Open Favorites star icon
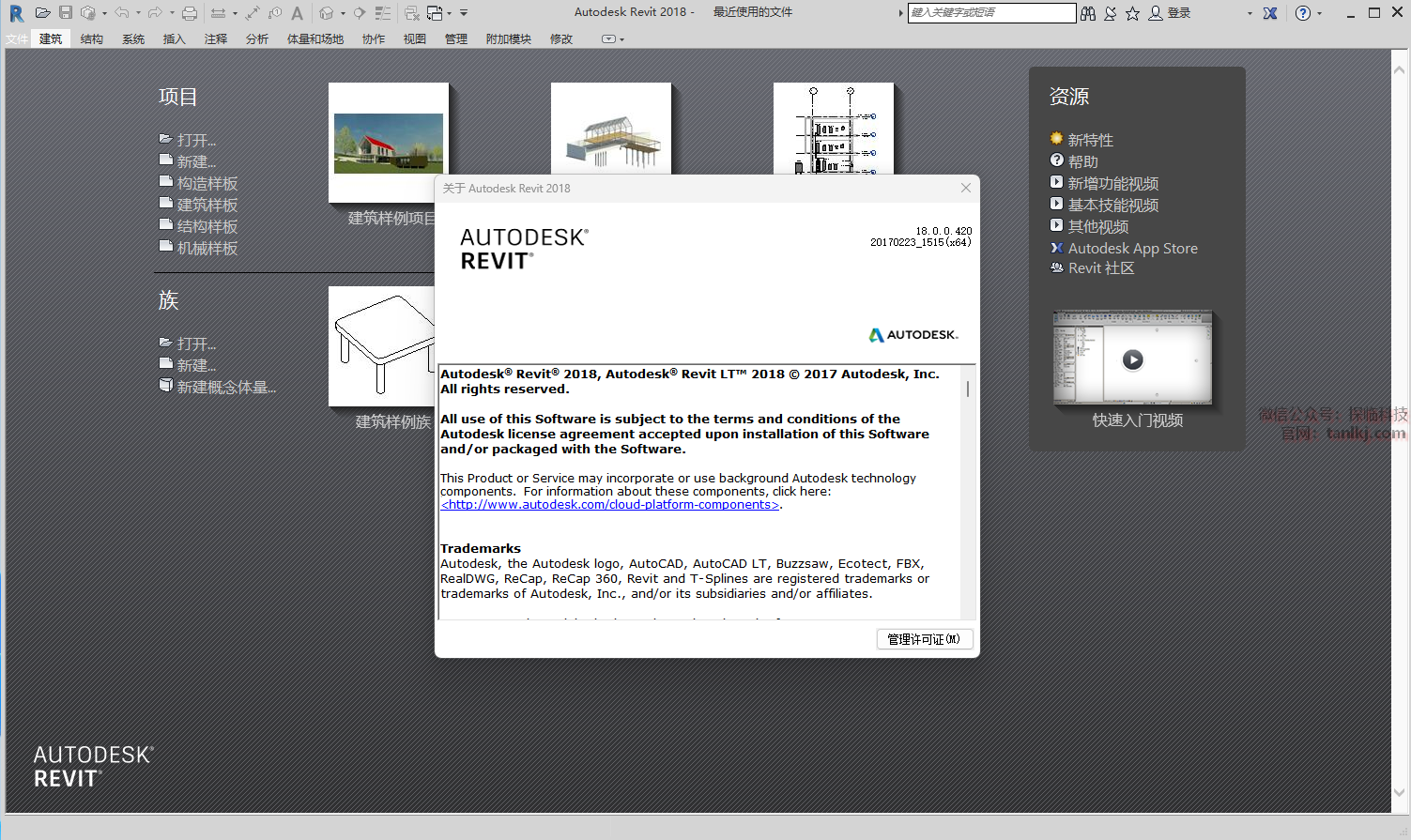This screenshot has width=1411, height=840. click(1133, 13)
